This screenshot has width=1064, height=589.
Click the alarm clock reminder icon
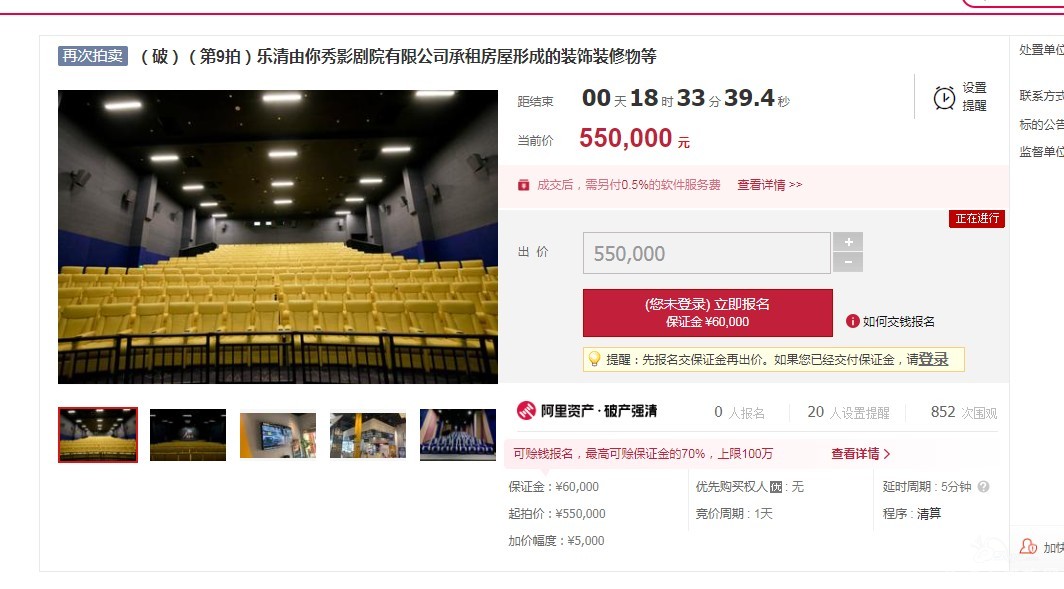tap(944, 98)
